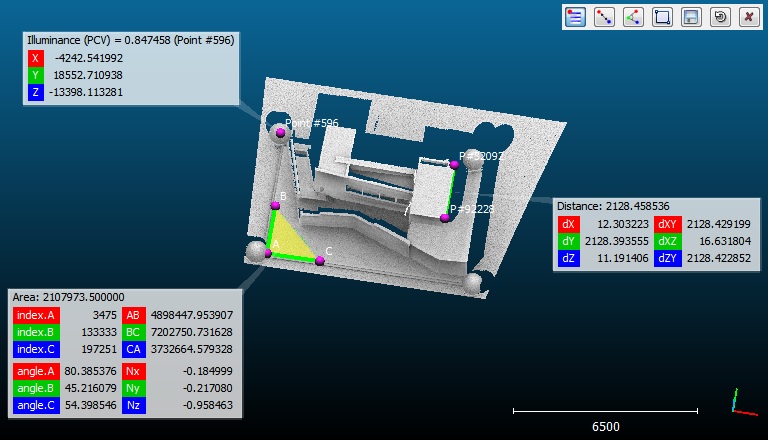This screenshot has height=440, width=768.
Task: Click the green index.B tag
Action: (36, 332)
